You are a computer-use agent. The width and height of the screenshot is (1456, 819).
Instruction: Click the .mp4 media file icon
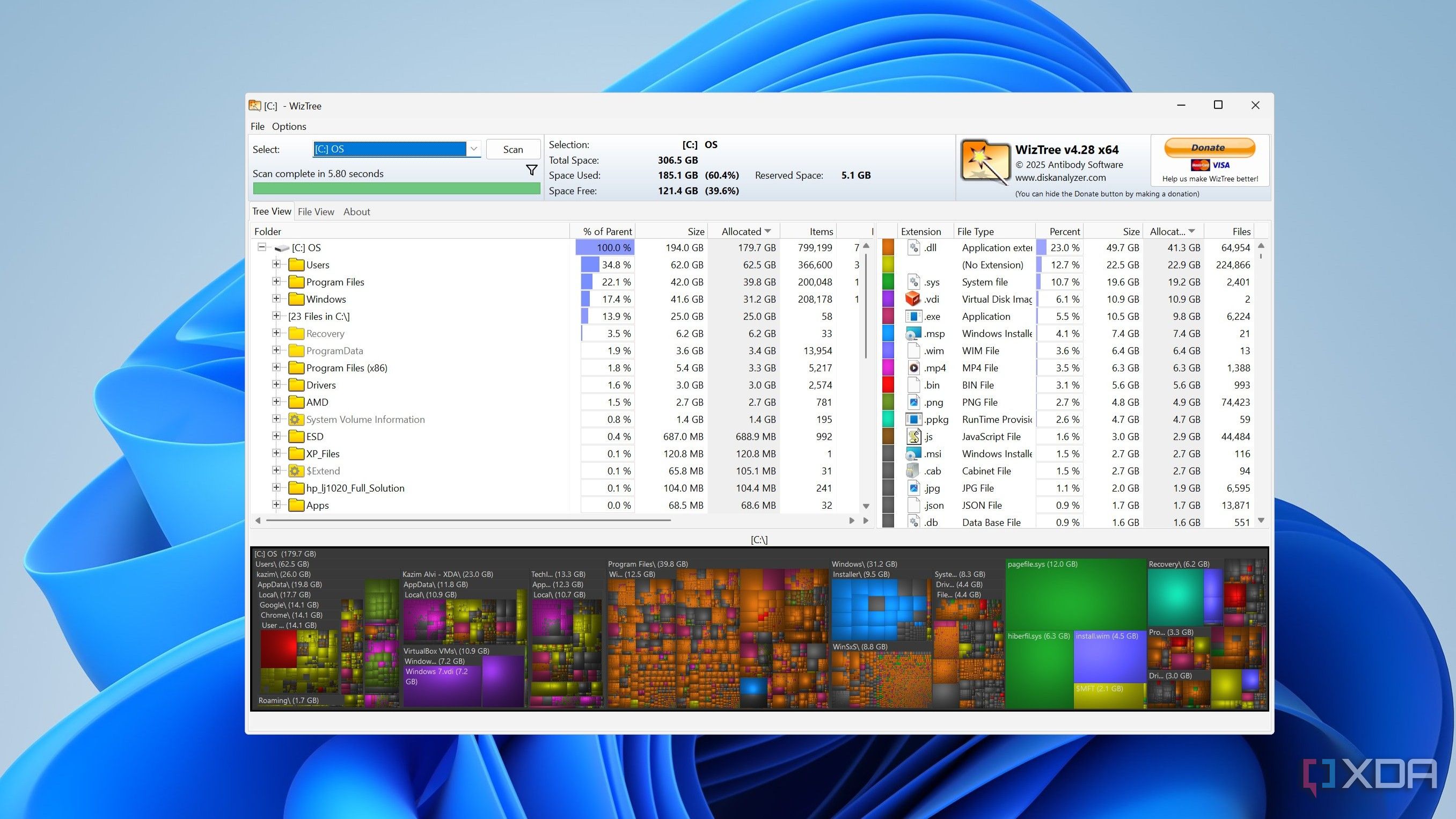[913, 368]
